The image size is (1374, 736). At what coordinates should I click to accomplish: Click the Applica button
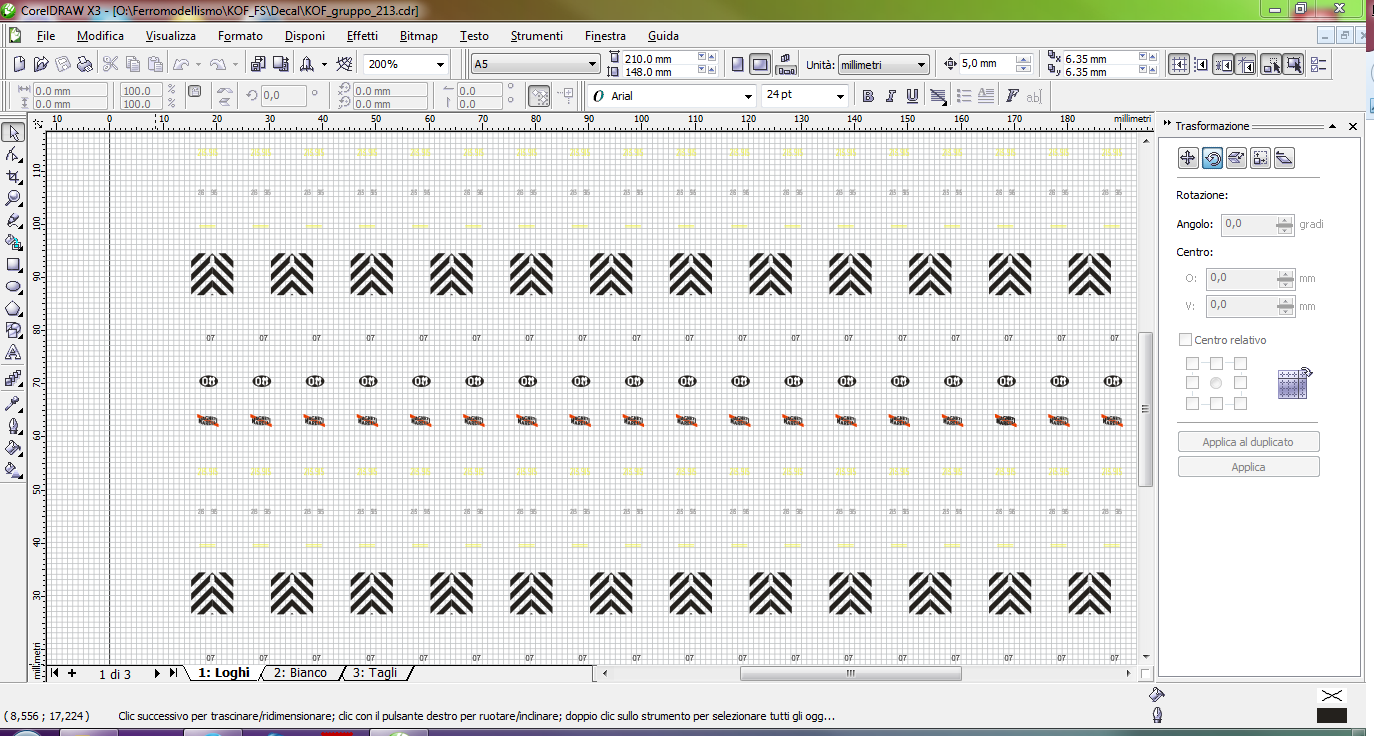(x=1248, y=467)
